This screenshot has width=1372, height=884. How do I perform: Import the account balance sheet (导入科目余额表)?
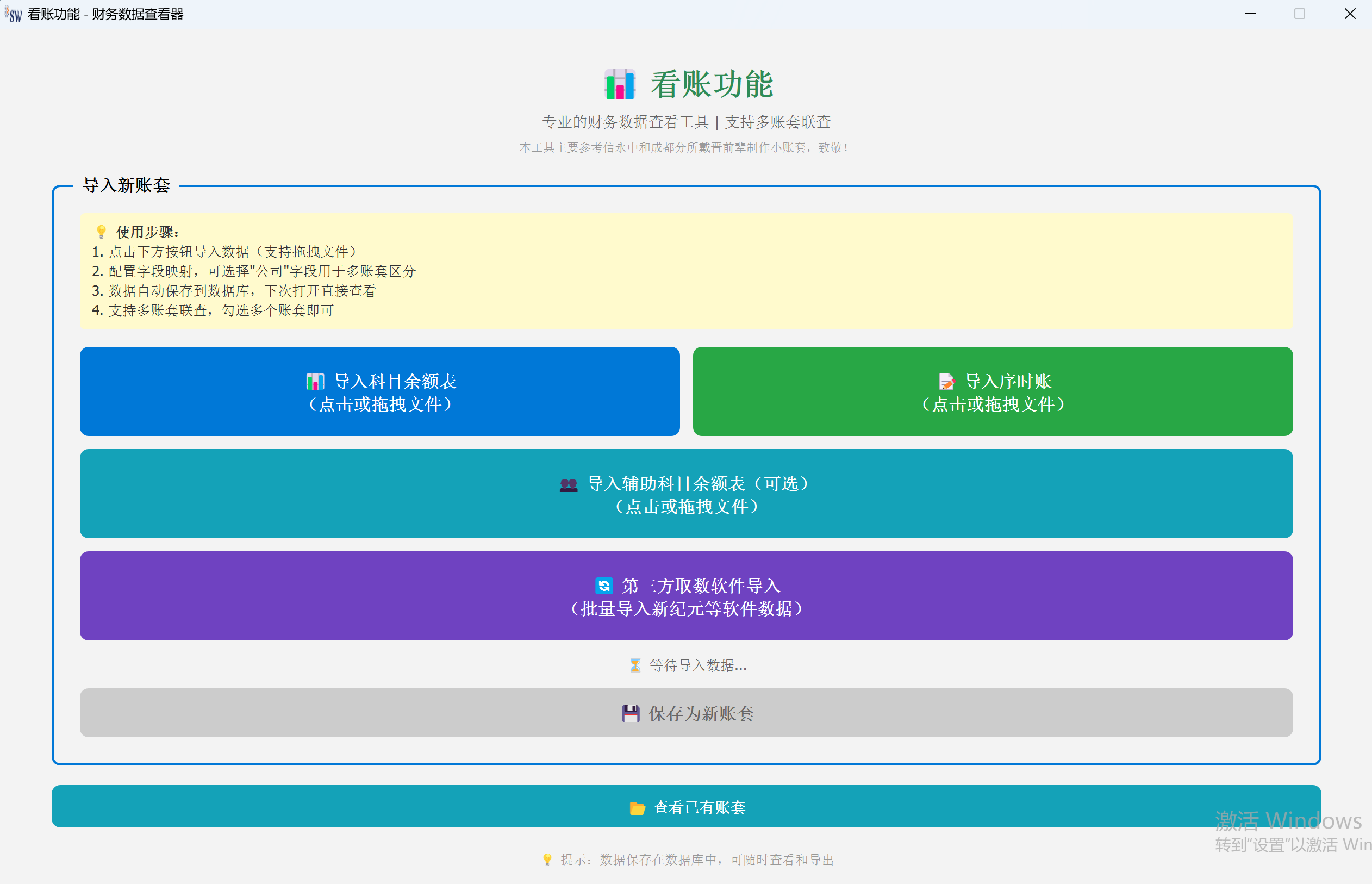(379, 391)
